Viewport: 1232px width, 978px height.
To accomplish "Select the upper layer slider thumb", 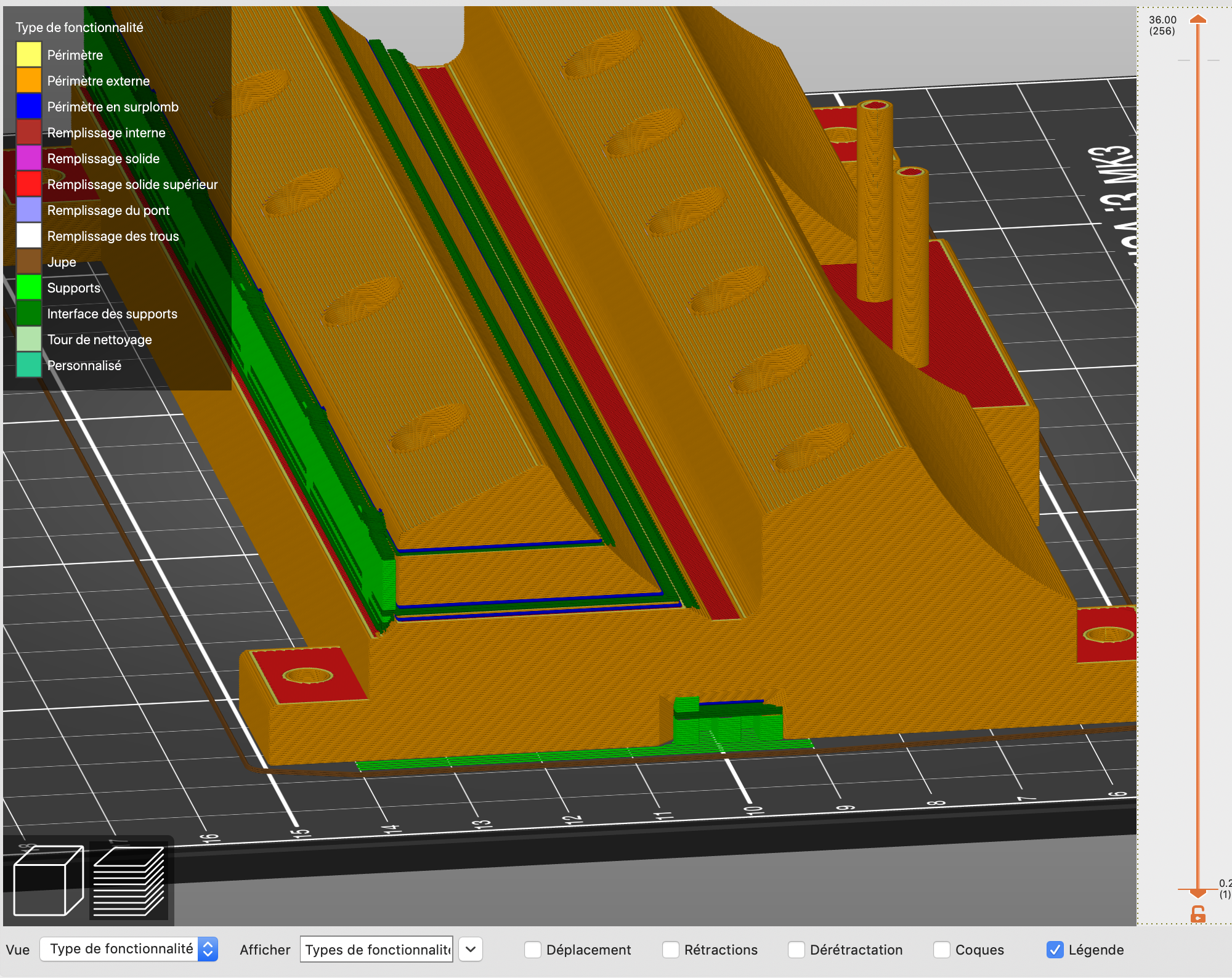I will 1198,19.
